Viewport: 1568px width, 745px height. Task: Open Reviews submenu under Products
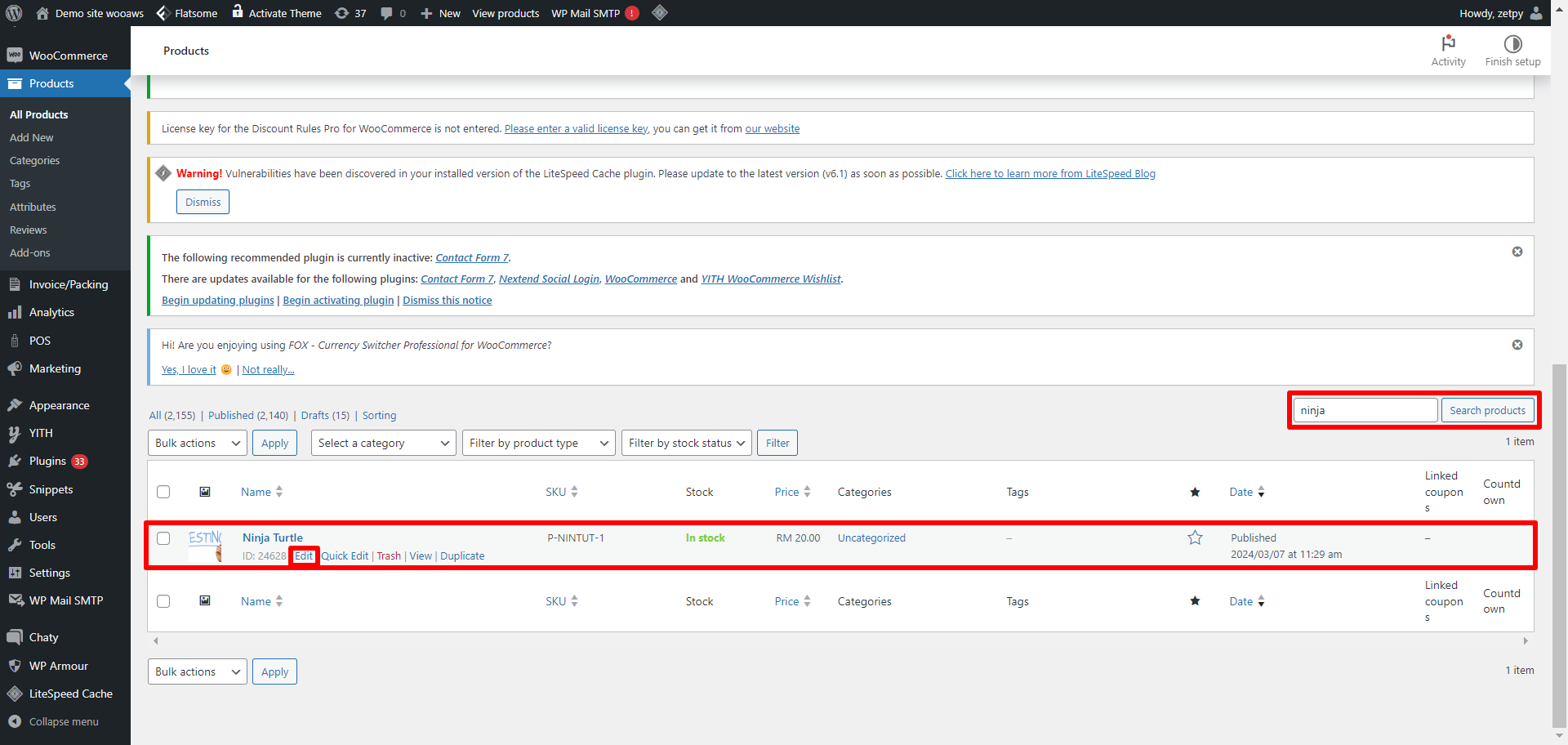(x=28, y=230)
